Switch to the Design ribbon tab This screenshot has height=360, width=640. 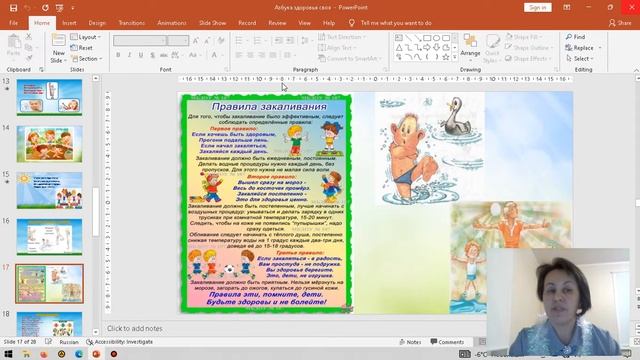[x=97, y=23]
